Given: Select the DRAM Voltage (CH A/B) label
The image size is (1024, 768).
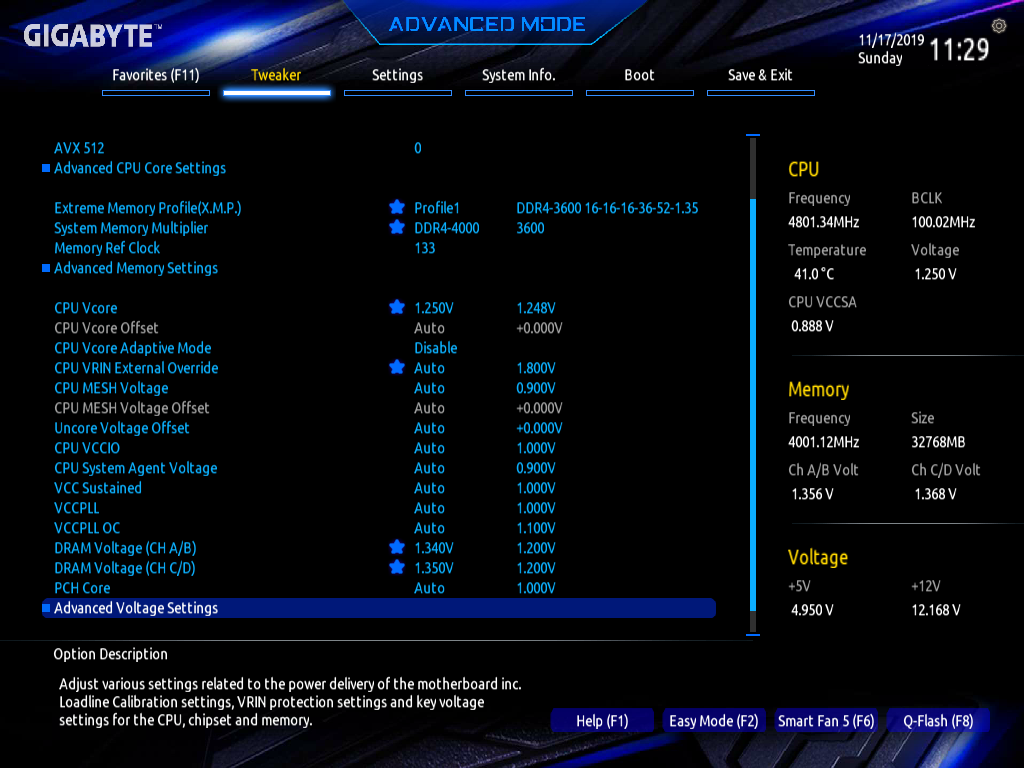Looking at the screenshot, I should 125,548.
